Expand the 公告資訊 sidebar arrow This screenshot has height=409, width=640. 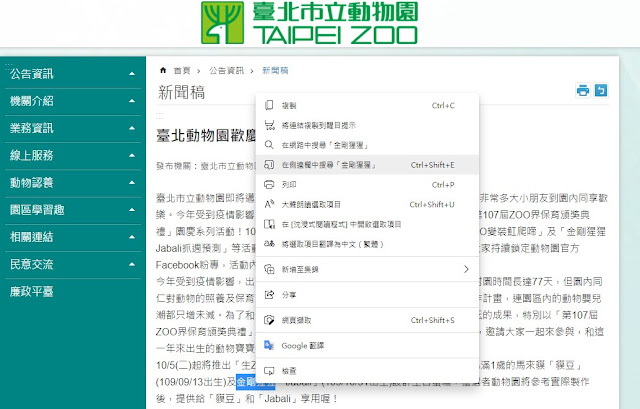coord(131,74)
